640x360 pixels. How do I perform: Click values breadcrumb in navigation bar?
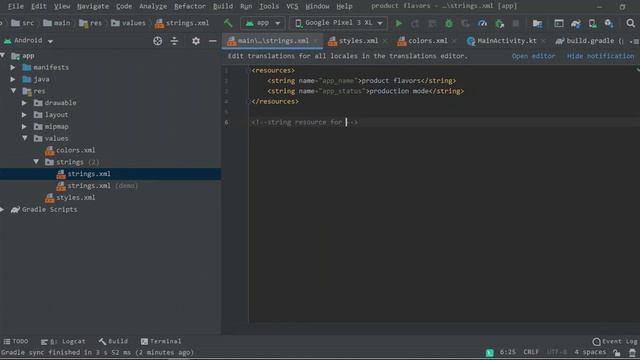(x=128, y=23)
